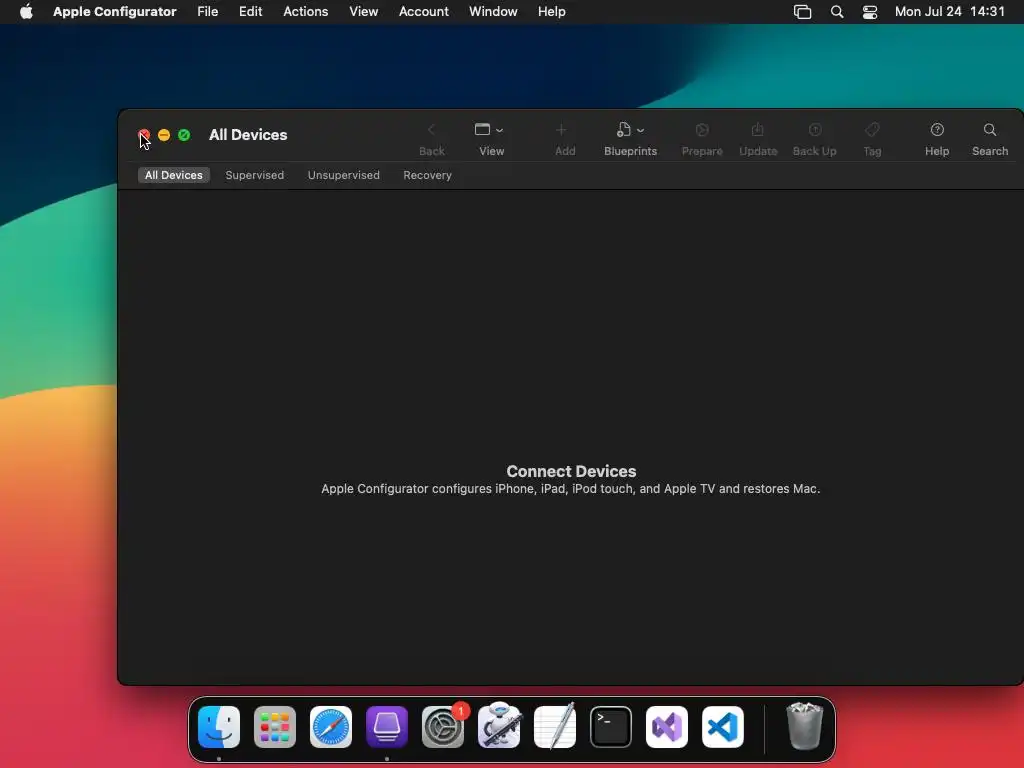Screen dimensions: 1024x768
Task: Close the All Devices window
Action: (144, 135)
